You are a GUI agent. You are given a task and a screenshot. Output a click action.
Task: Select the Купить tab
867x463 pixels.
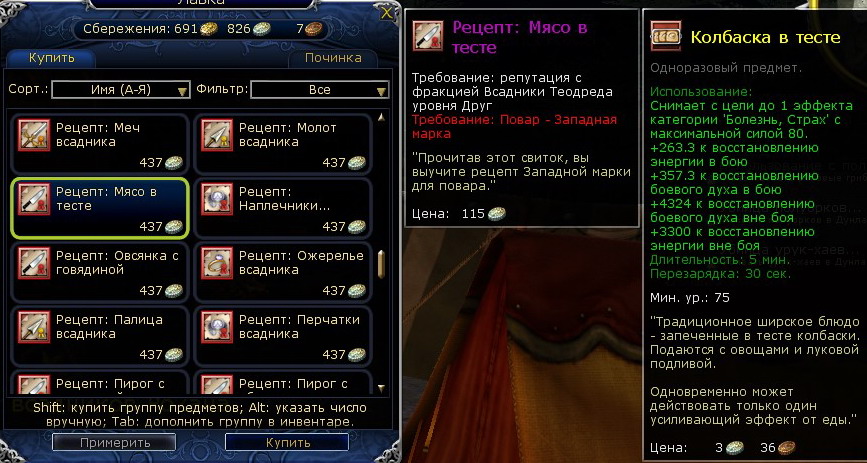52,58
